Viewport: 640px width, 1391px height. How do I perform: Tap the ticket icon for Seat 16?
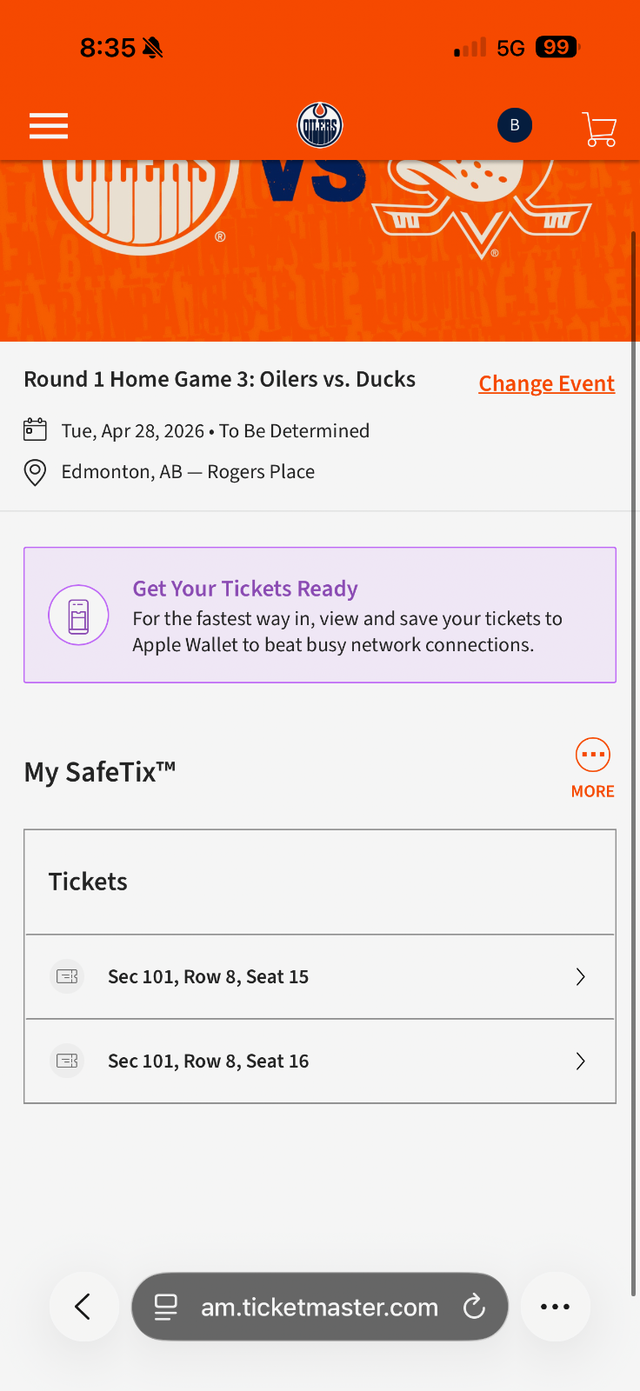coord(67,1061)
